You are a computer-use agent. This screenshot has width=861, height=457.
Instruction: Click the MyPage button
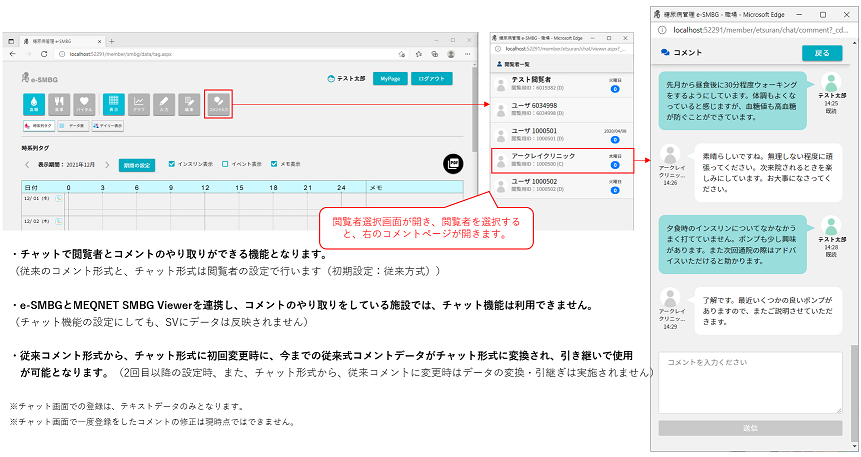click(390, 79)
